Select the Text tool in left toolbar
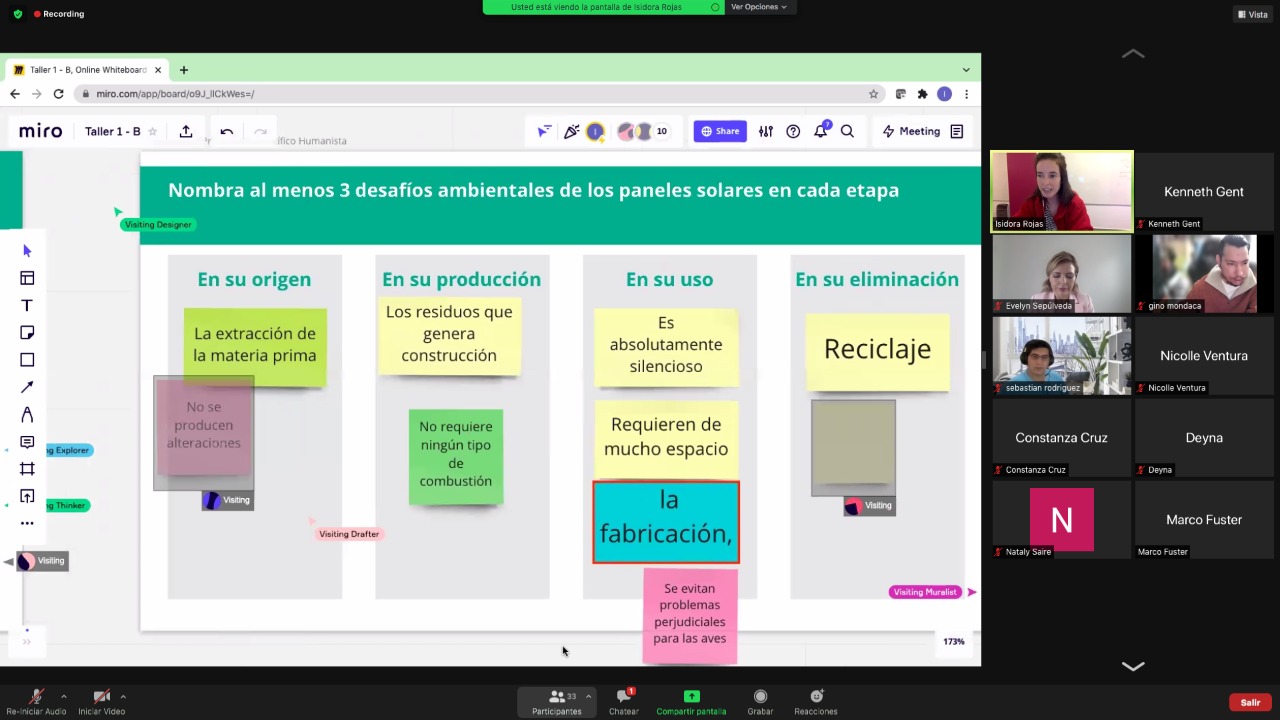This screenshot has width=1280, height=720. [27, 305]
